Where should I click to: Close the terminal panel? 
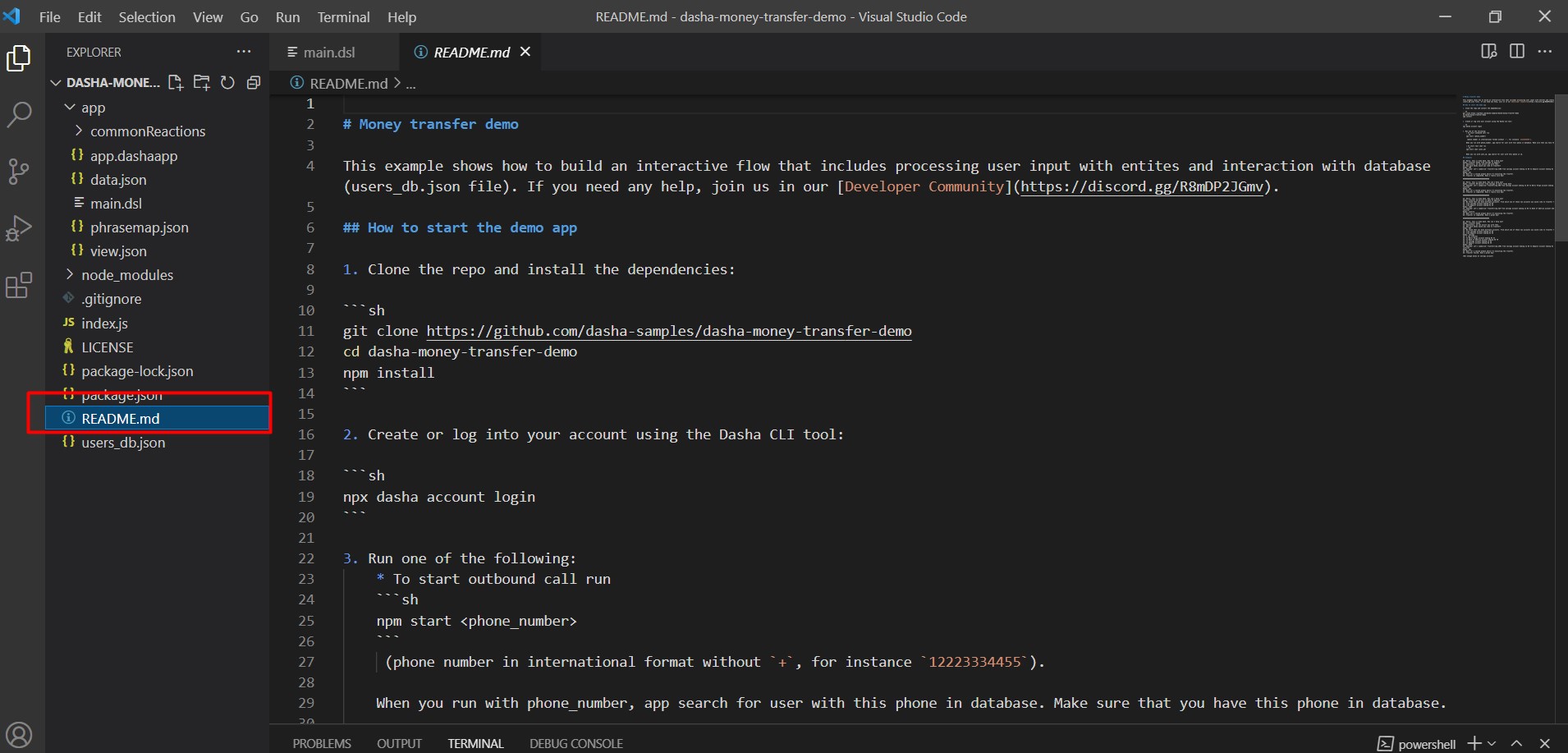point(1544,743)
